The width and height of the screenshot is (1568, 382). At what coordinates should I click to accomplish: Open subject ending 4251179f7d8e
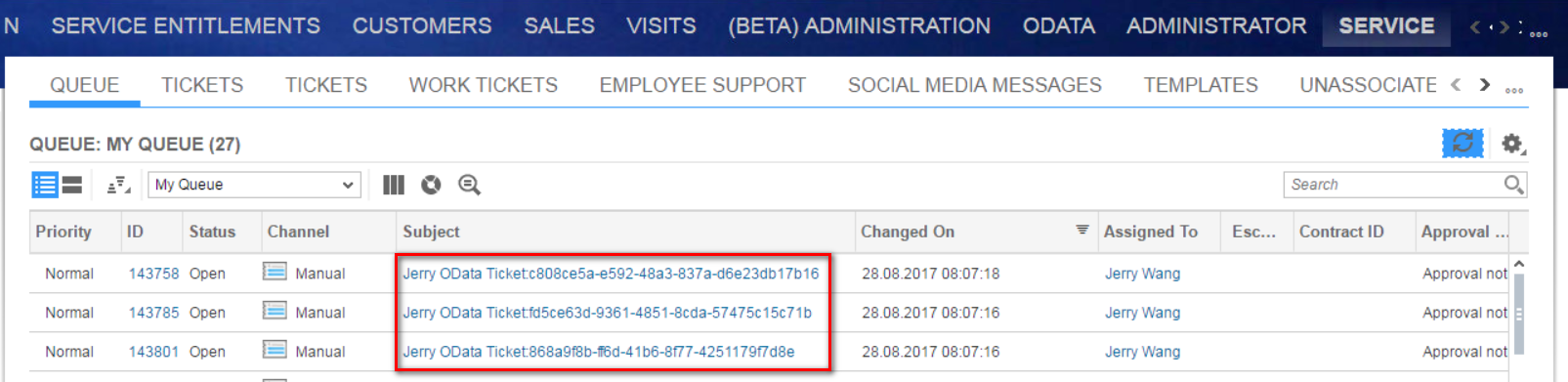[598, 352]
